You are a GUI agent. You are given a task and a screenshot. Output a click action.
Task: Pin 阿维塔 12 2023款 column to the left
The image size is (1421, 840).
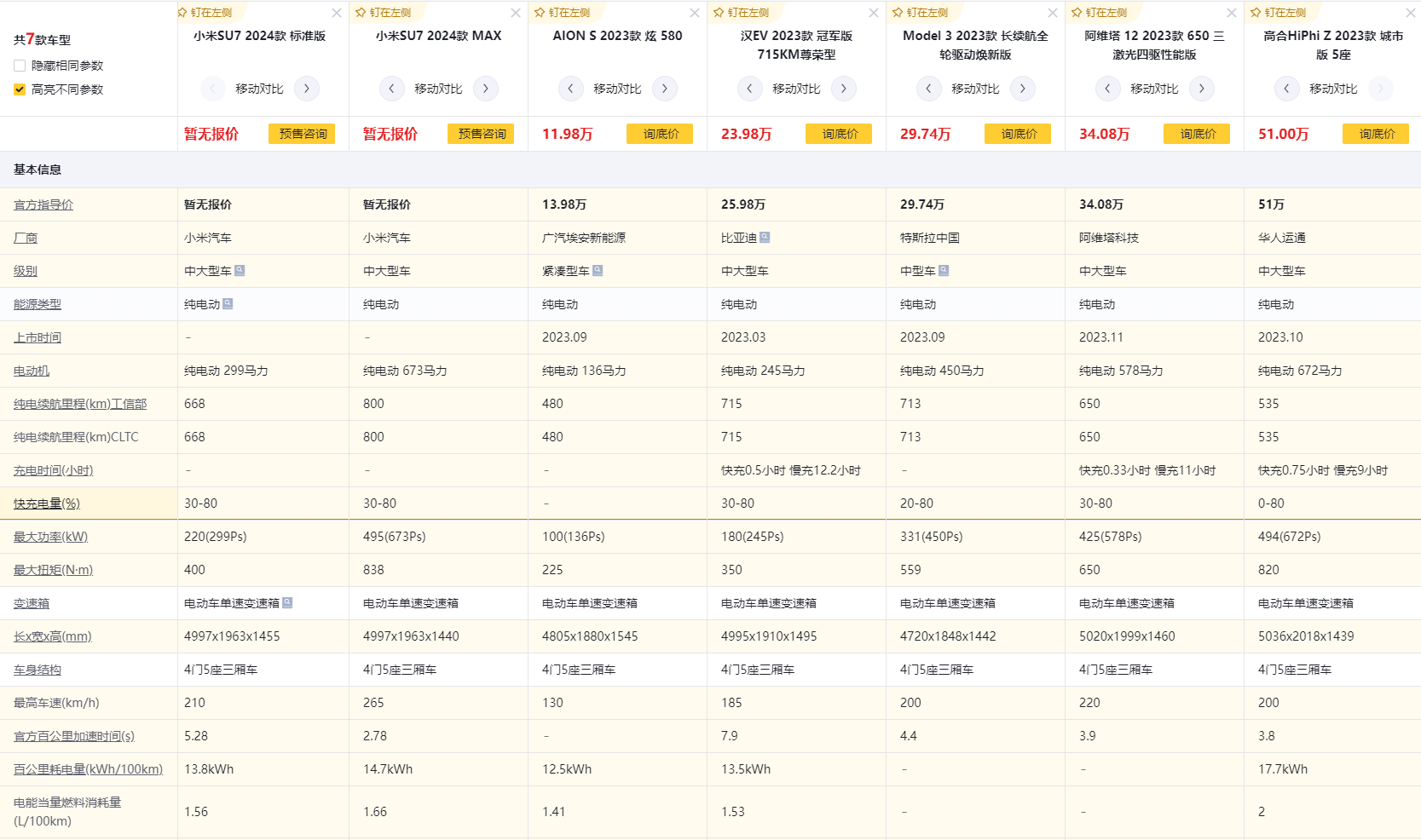click(1100, 13)
